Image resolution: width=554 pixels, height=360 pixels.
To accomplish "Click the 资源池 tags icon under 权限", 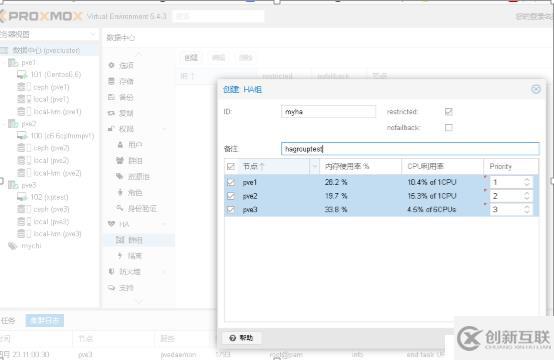I will coord(120,176).
